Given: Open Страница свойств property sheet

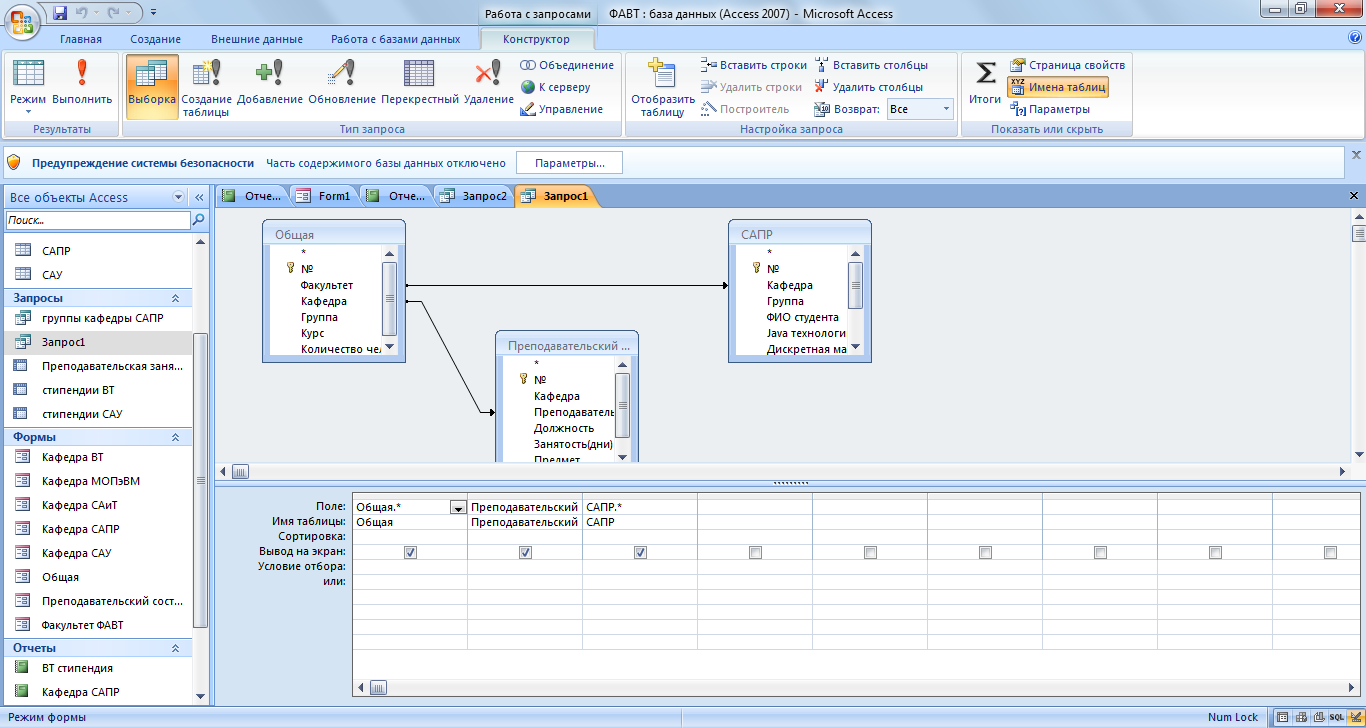Looking at the screenshot, I should click(1067, 65).
